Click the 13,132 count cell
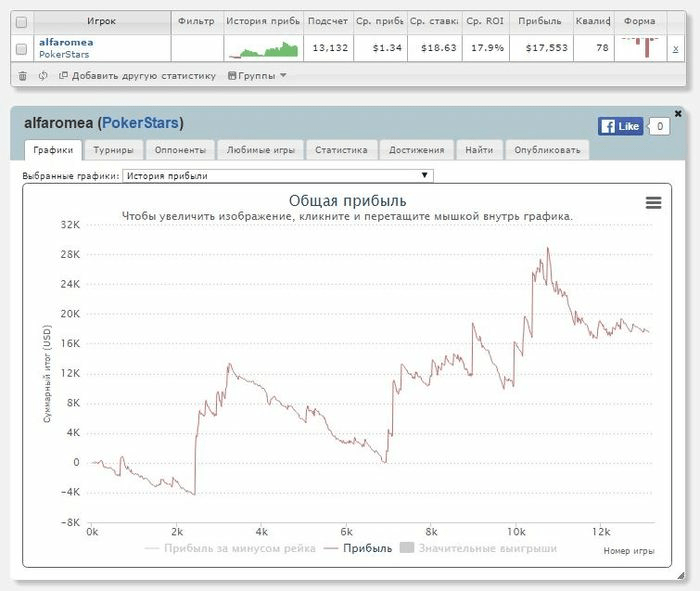700x591 pixels. pyautogui.click(x=329, y=48)
